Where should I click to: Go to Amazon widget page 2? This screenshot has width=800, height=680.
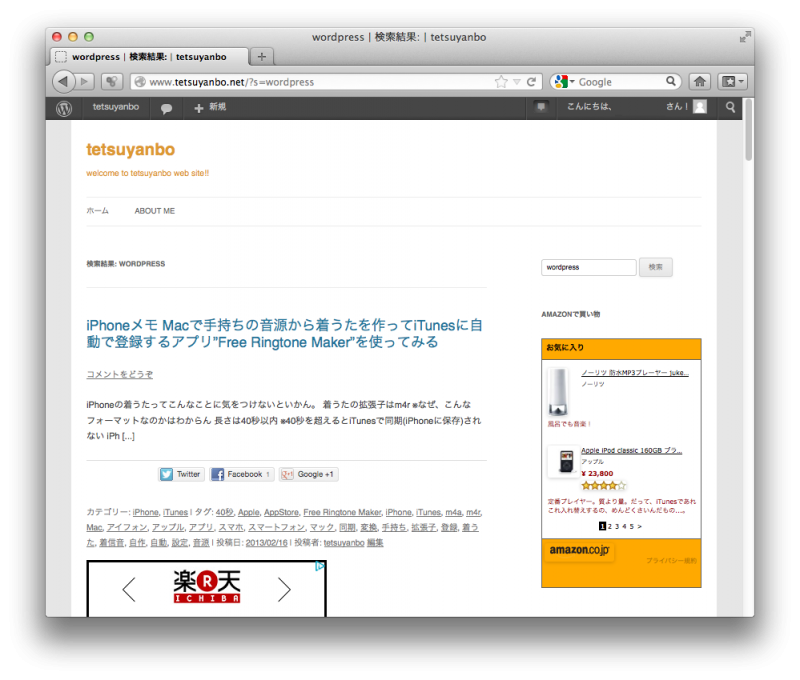610,526
